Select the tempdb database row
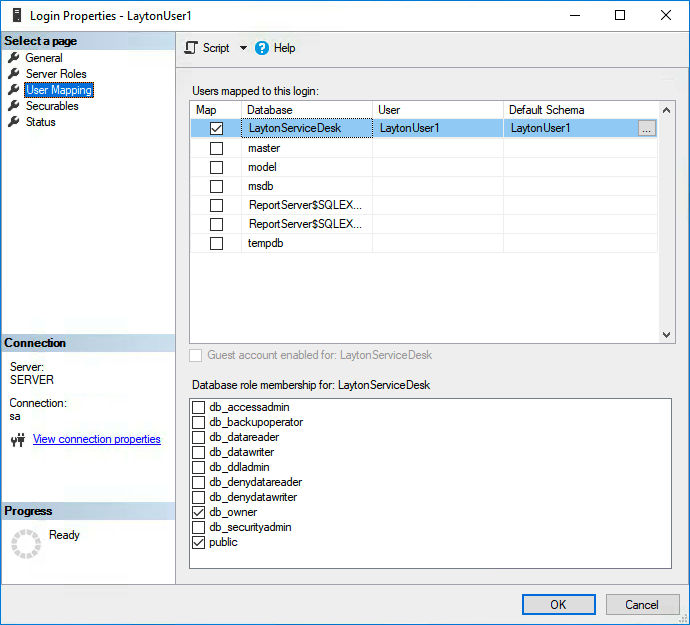Viewport: 690px width, 625px height. (424, 243)
